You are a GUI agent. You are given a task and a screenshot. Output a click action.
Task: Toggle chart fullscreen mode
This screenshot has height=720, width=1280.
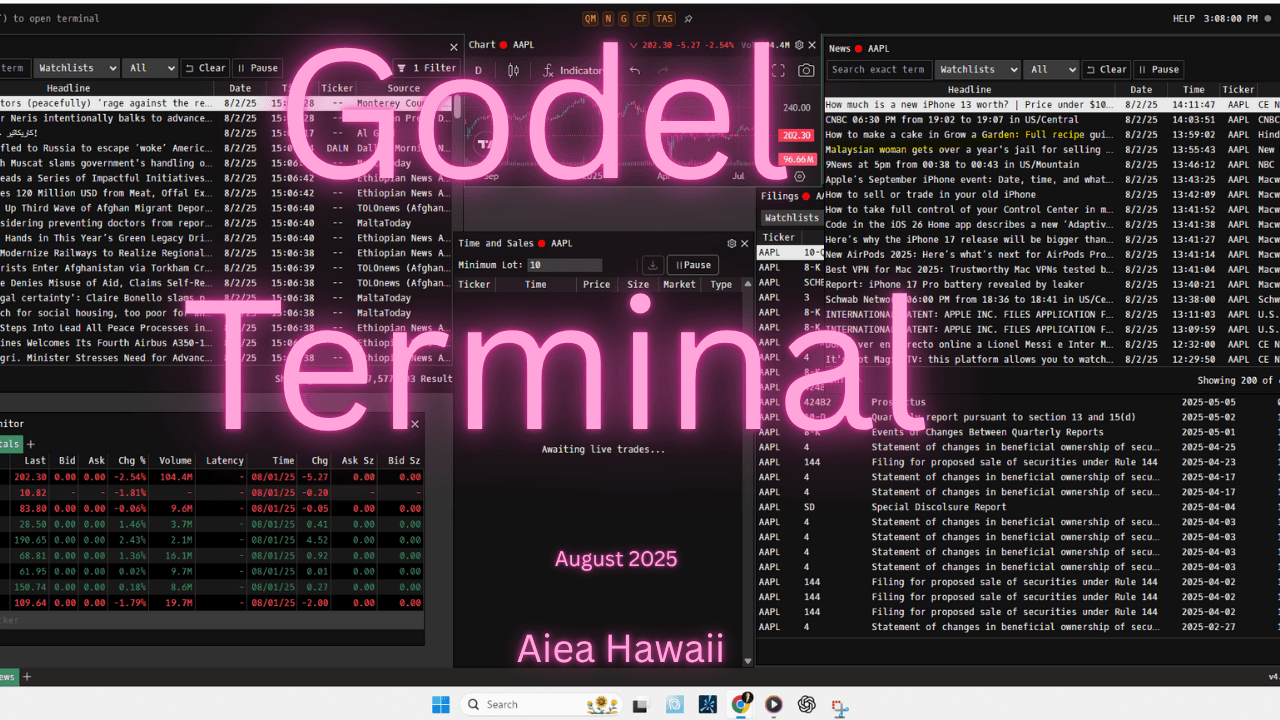(x=778, y=71)
